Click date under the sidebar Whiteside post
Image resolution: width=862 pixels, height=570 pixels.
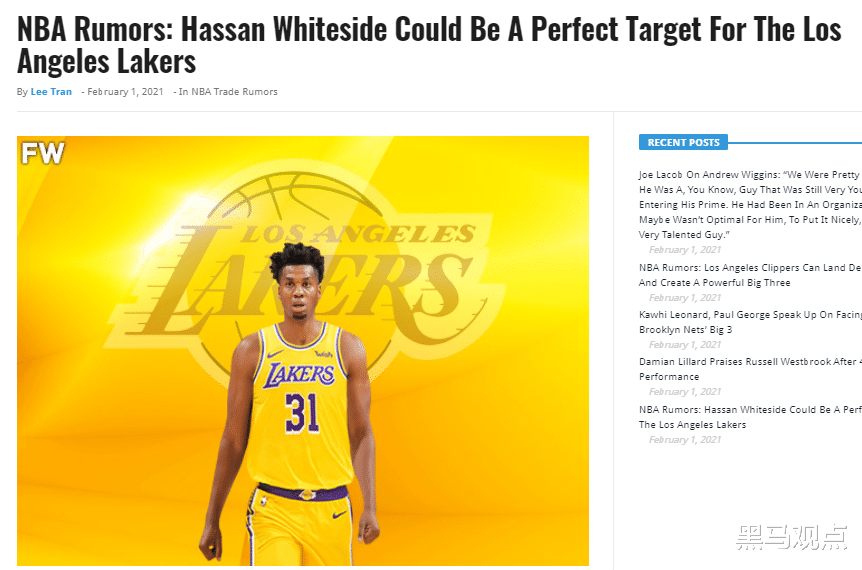pos(685,440)
